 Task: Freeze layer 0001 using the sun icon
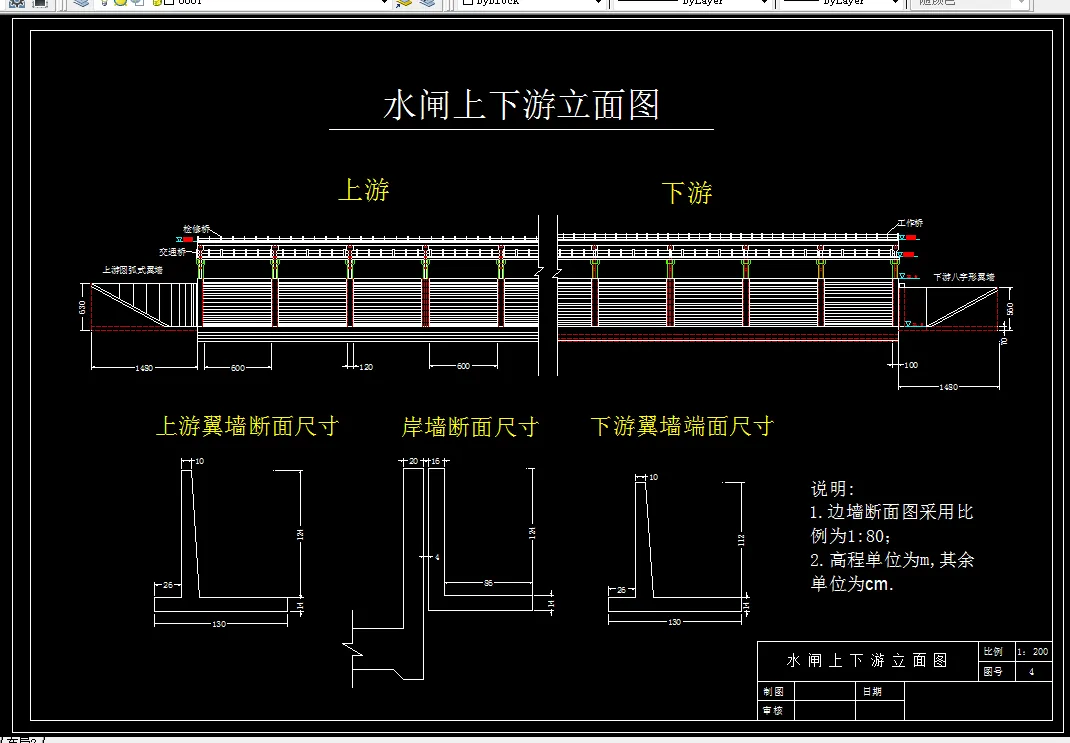coord(119,5)
